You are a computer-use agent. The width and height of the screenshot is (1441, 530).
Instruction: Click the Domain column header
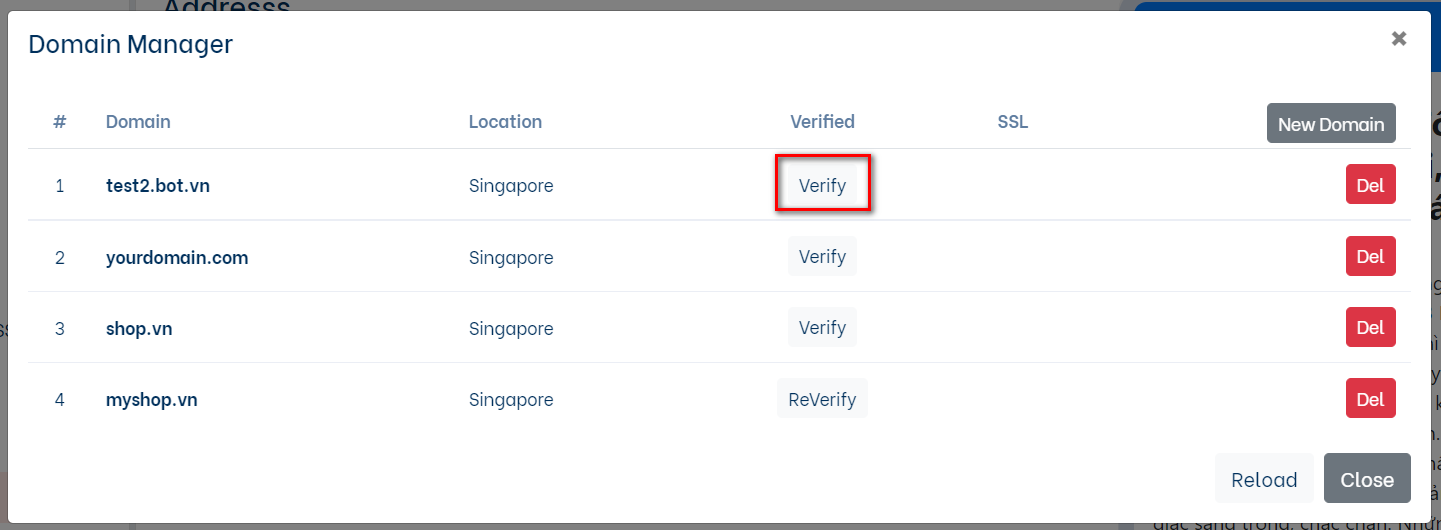coord(138,122)
